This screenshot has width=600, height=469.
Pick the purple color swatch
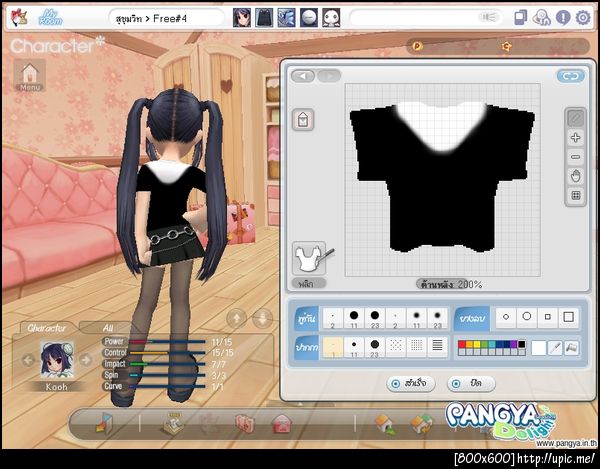point(514,344)
